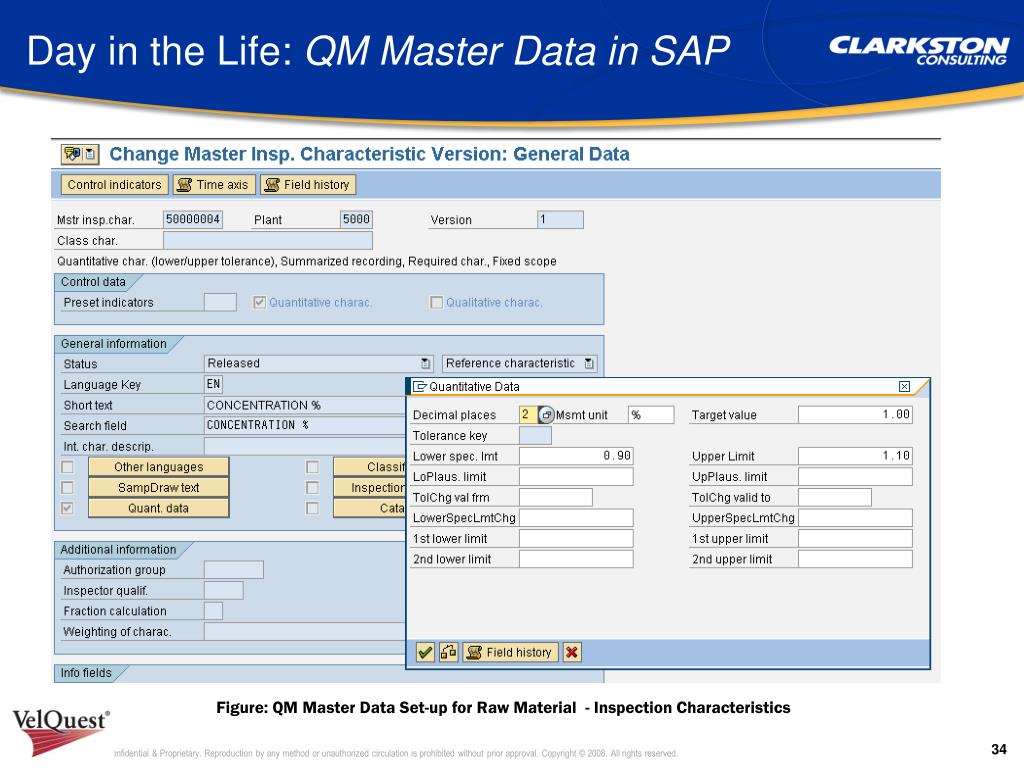The width and height of the screenshot is (1024, 768).
Task: Click the Fraction calculation field
Action: [x=214, y=611]
